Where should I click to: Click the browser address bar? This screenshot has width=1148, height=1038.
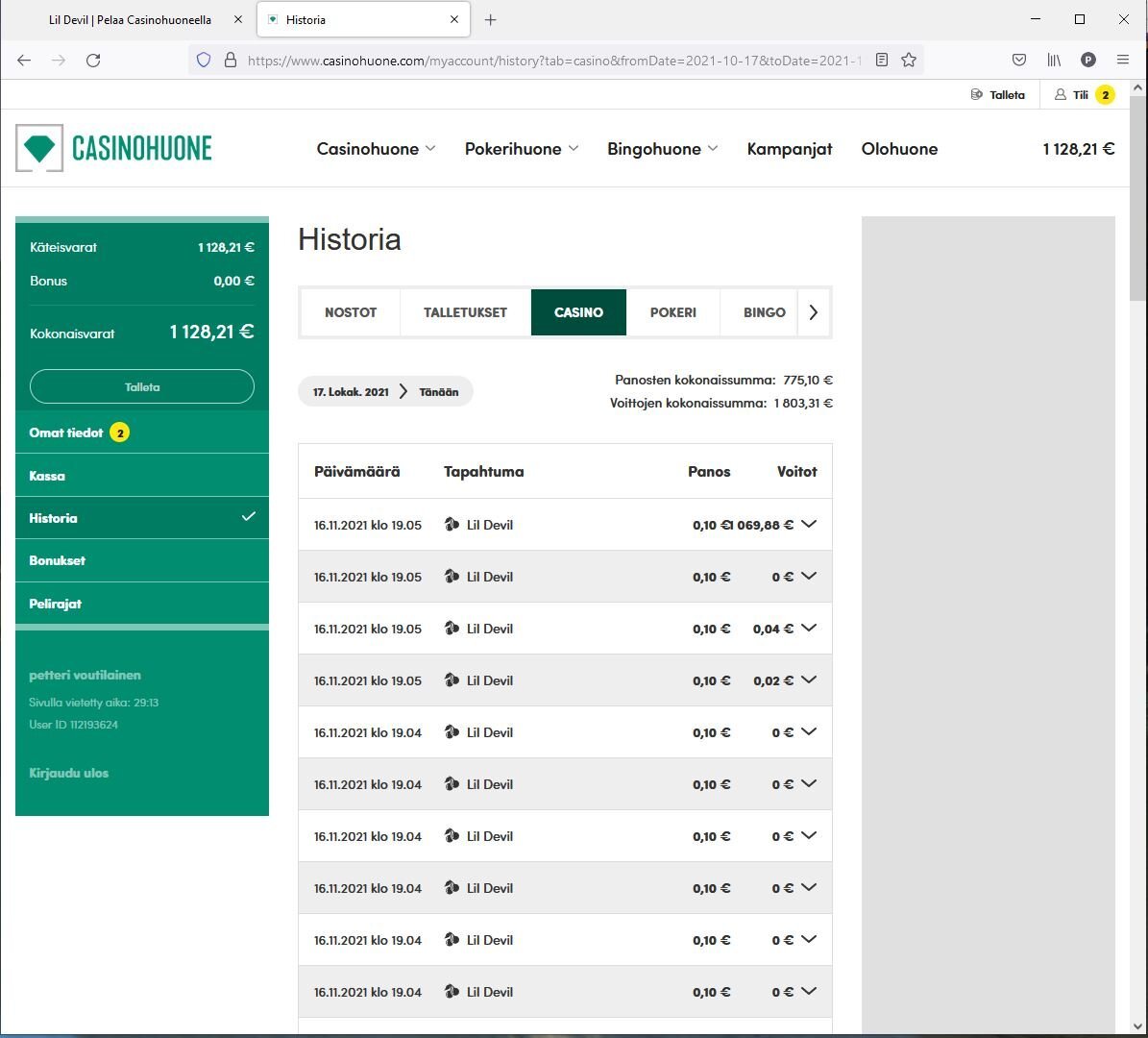point(554,60)
